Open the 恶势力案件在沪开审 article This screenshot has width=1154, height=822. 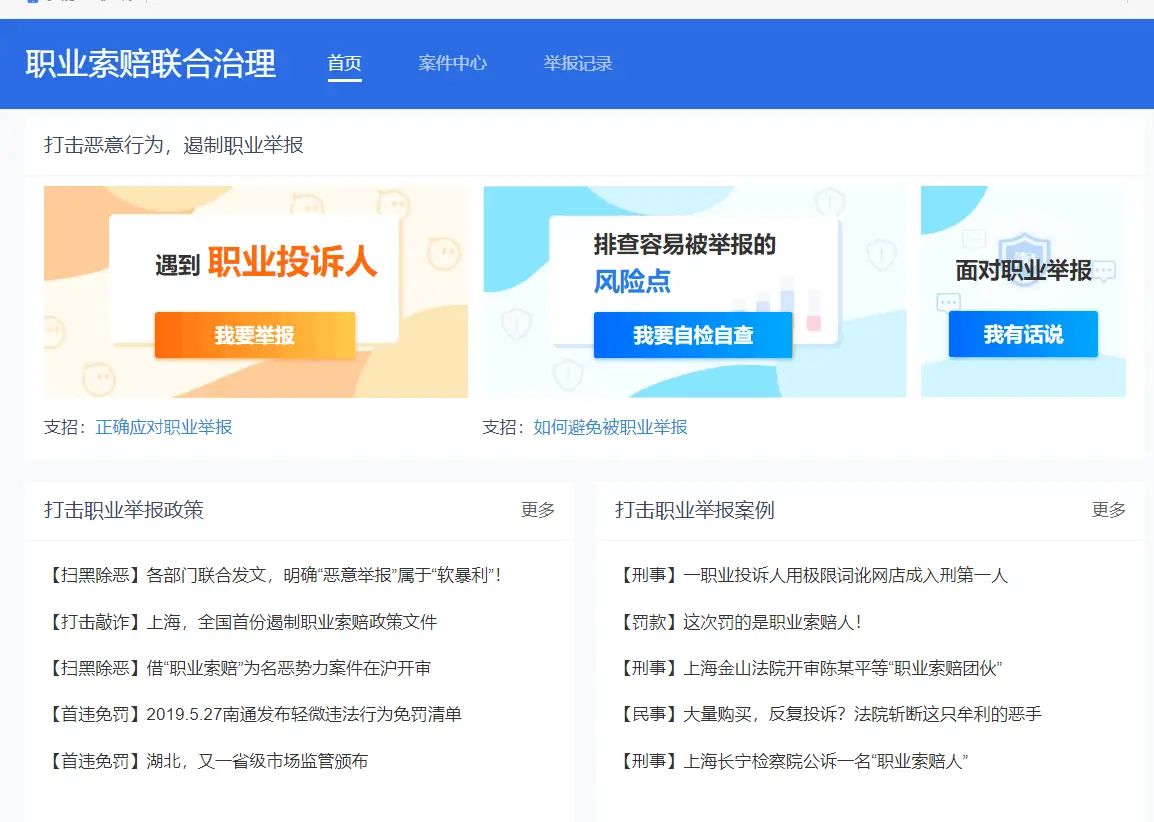click(238, 668)
